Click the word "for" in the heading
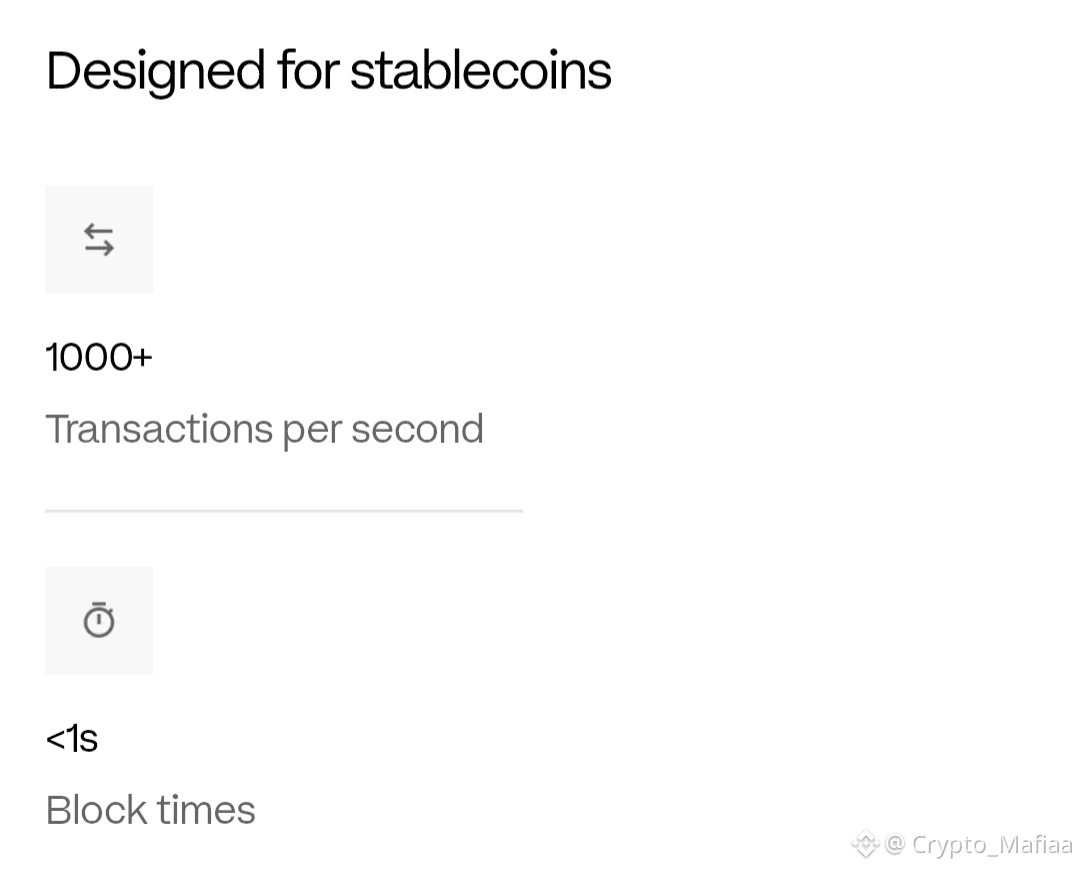The height and width of the screenshot is (869, 1080). pos(308,71)
